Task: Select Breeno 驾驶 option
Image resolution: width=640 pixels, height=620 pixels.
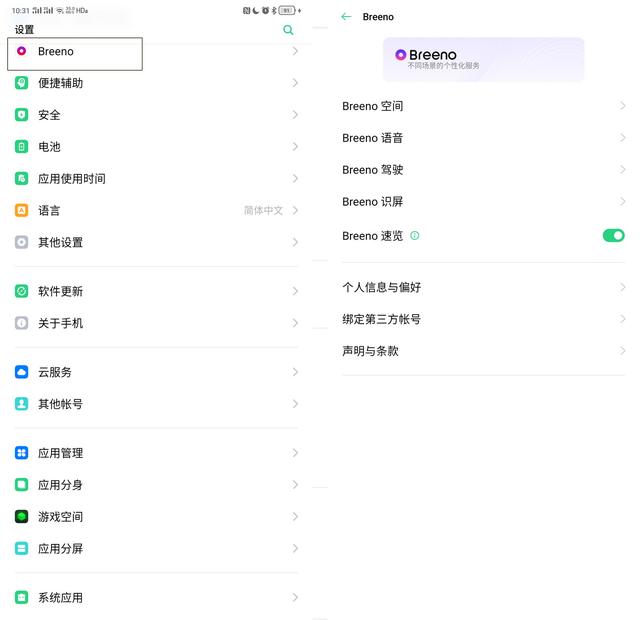Action: click(x=483, y=169)
